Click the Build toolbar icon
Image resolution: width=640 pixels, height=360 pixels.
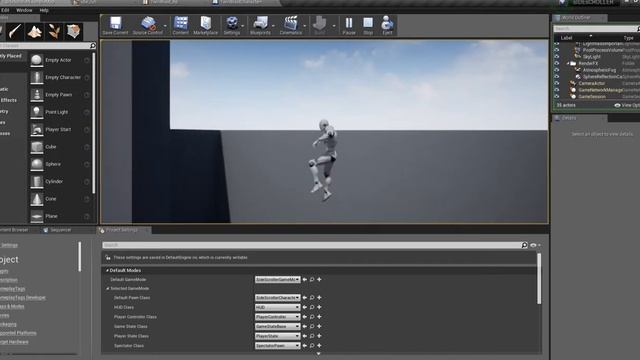coord(320,25)
